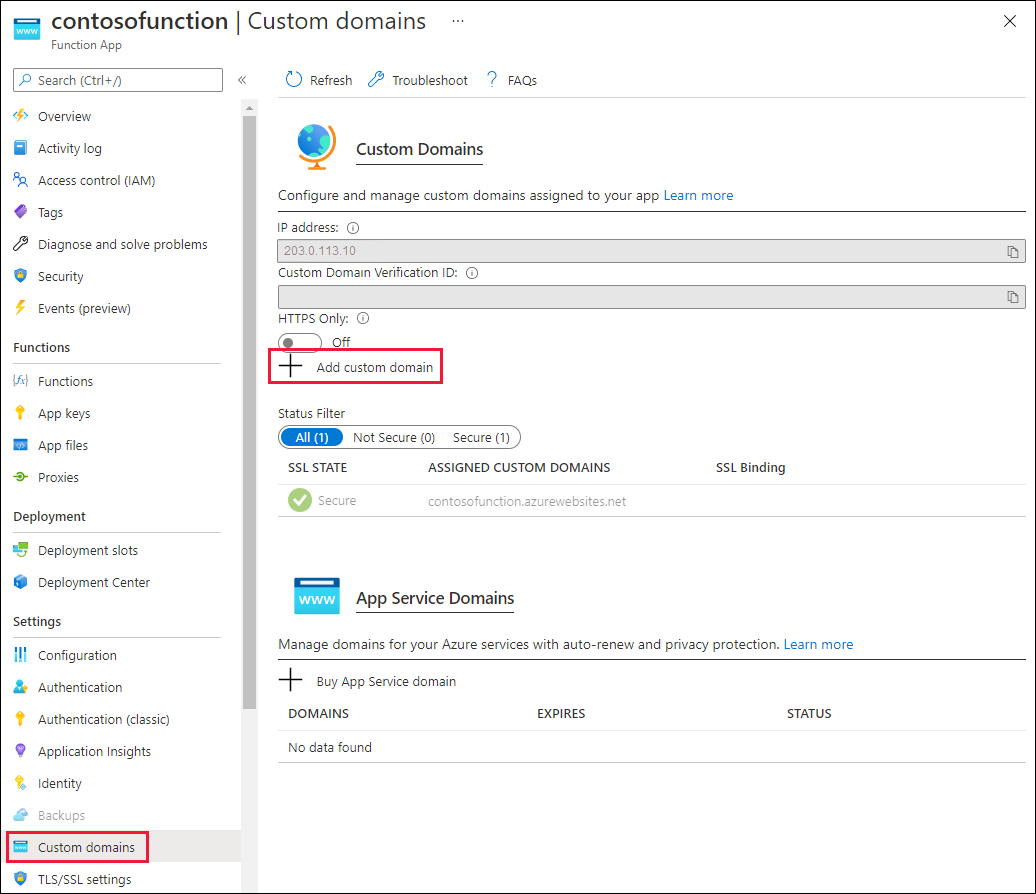The image size is (1036, 894).
Task: Open the more options ellipsis menu
Action: coord(457,21)
